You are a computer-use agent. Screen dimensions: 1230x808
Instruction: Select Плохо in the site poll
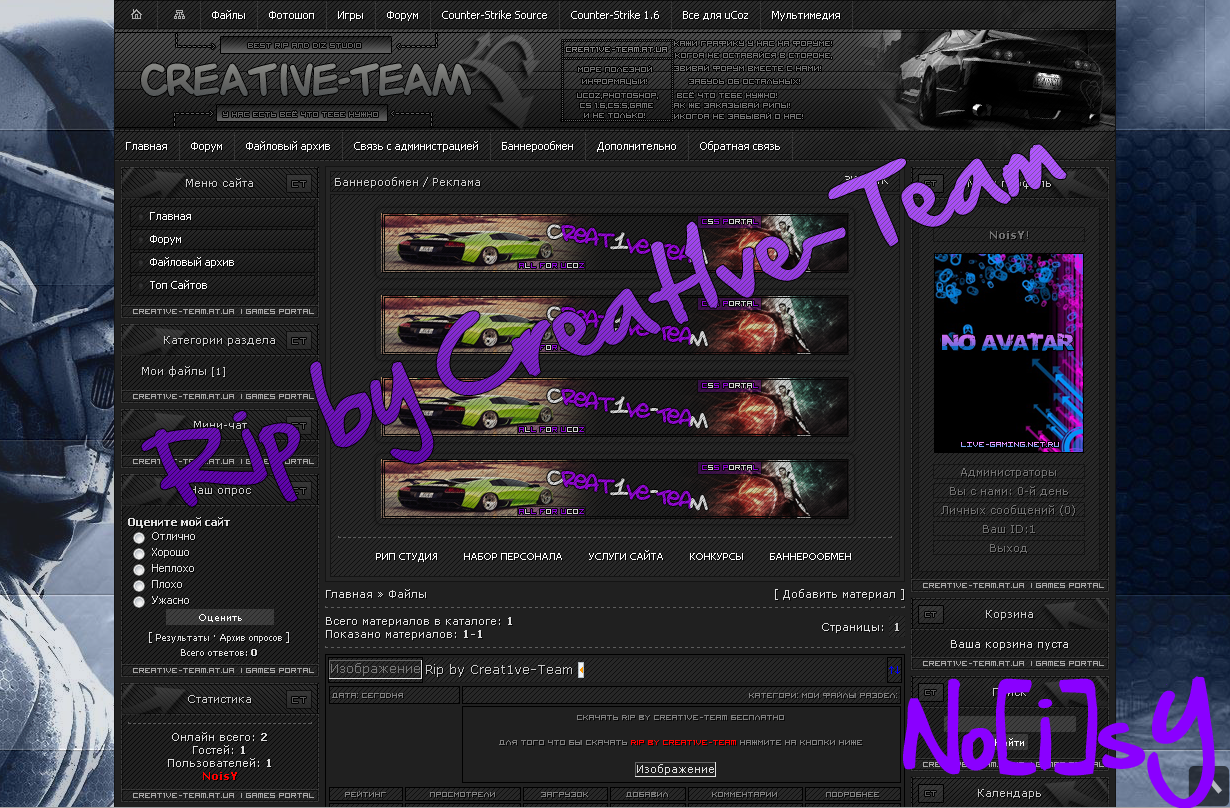click(139, 585)
